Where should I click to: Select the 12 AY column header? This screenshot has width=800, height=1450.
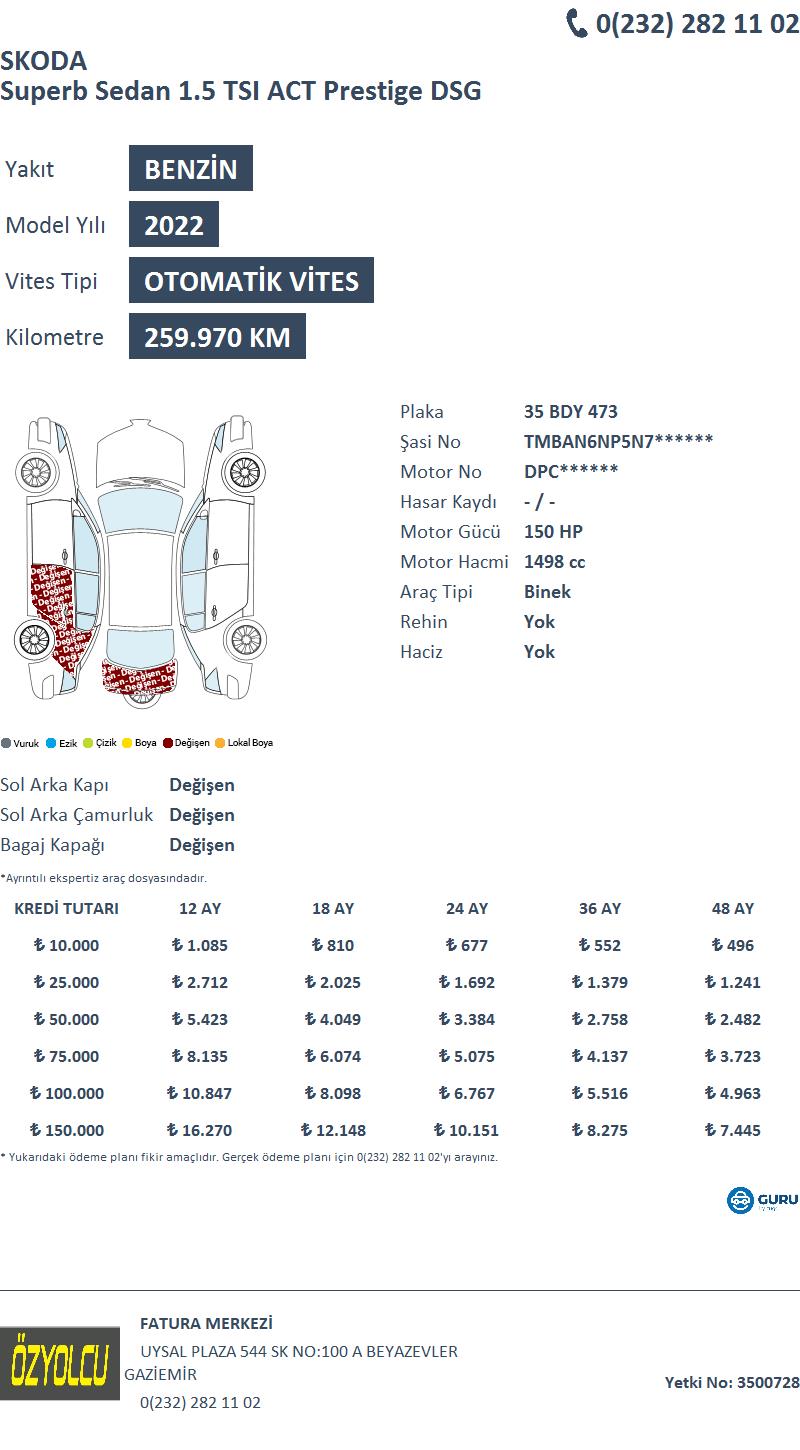200,908
